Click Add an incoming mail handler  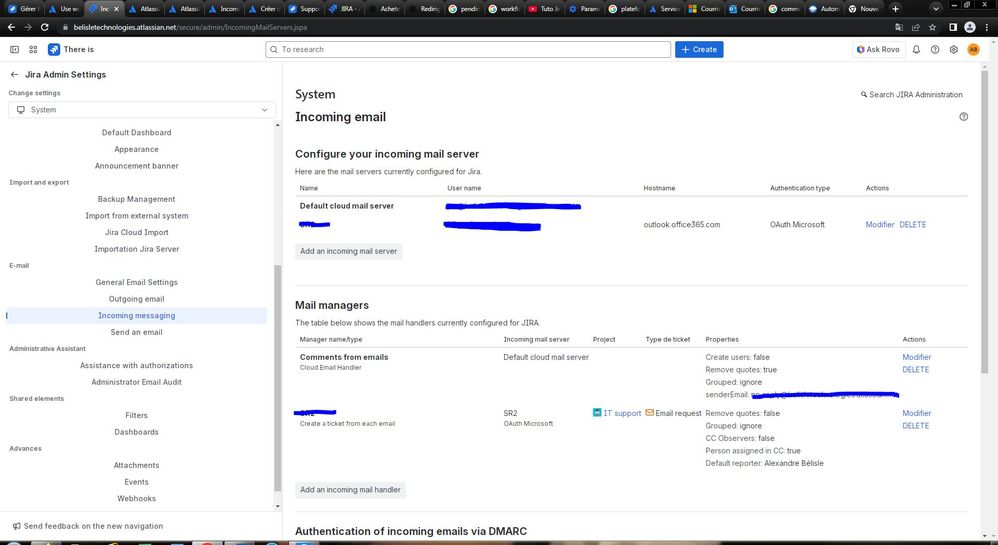(350, 490)
